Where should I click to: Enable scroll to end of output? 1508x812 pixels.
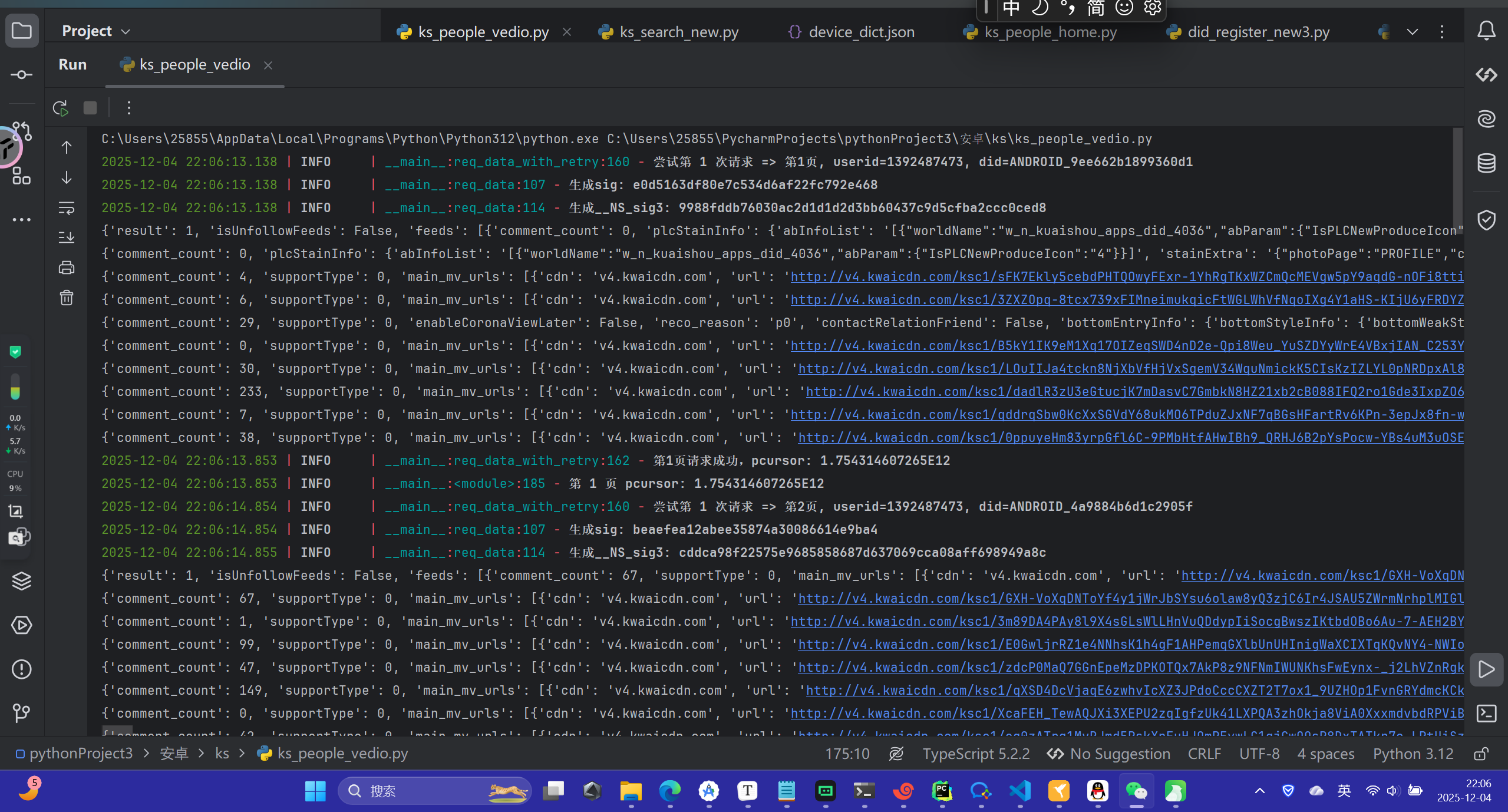tap(67, 237)
